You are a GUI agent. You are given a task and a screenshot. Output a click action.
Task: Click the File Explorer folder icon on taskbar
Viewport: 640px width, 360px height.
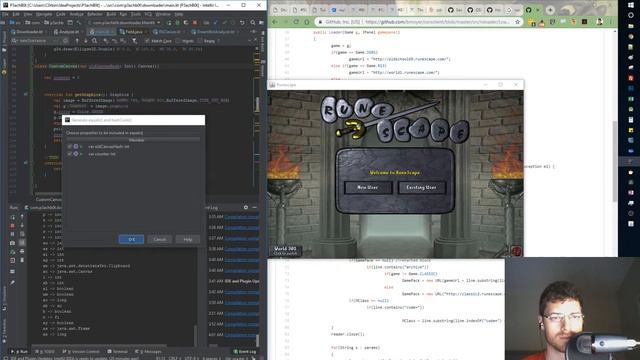631,26
